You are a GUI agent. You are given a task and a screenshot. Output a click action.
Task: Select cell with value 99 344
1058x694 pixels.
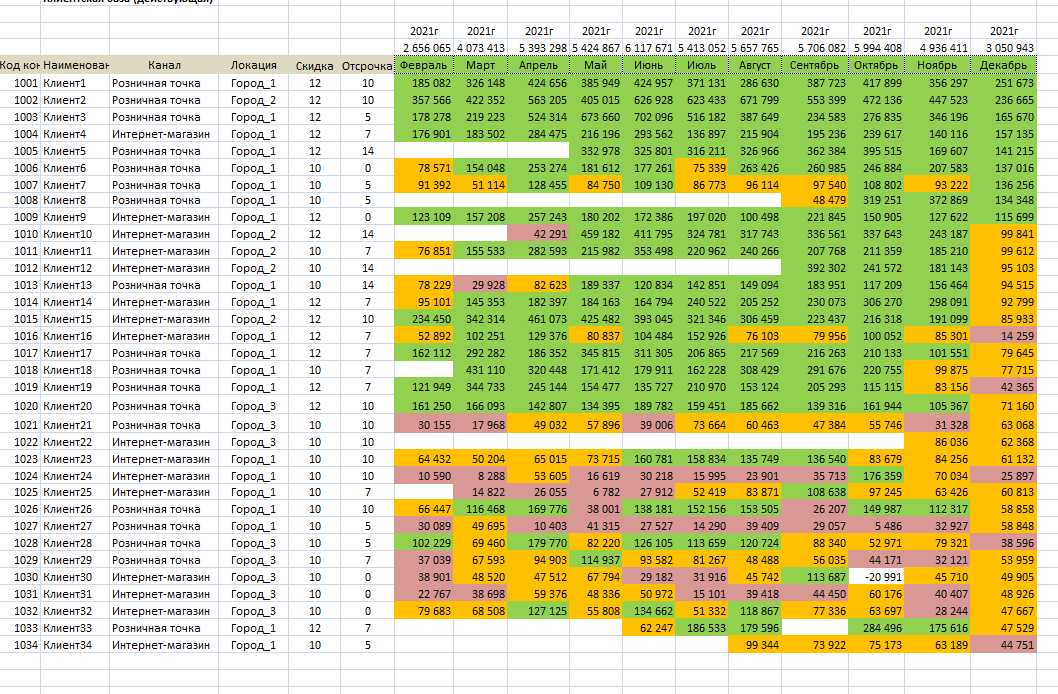tap(755, 645)
